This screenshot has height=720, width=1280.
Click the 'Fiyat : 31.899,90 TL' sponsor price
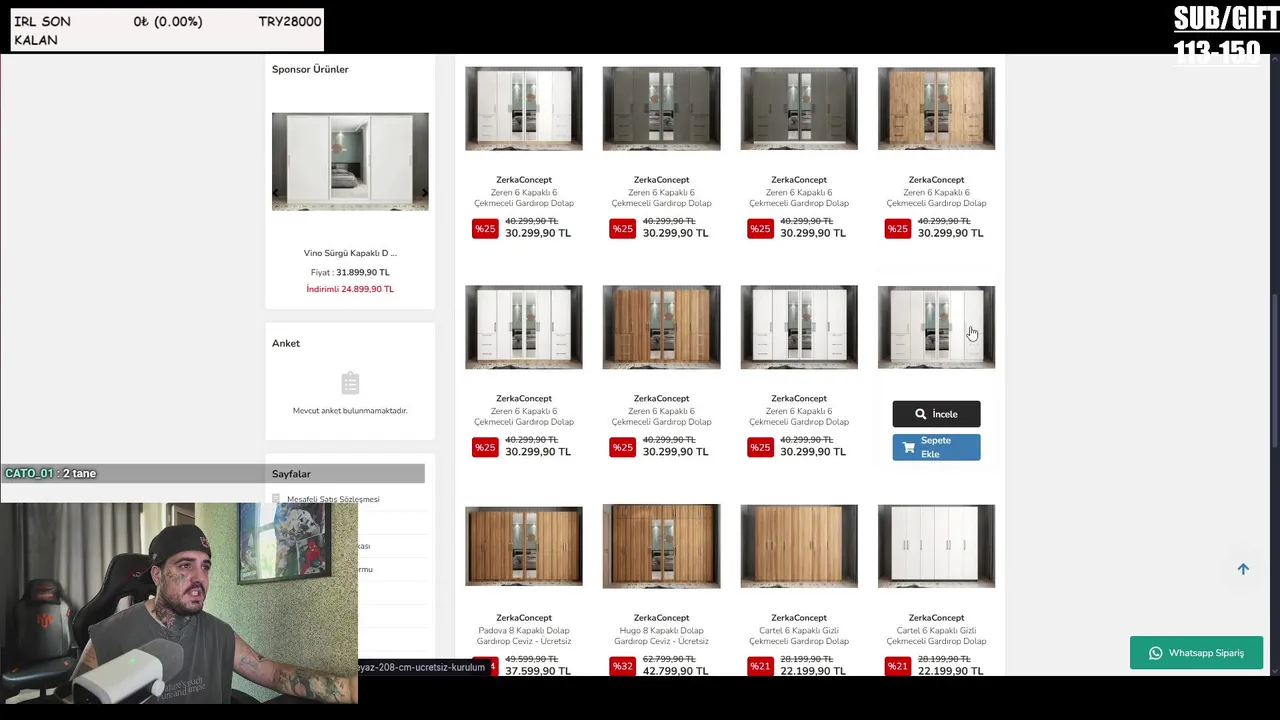coord(350,272)
